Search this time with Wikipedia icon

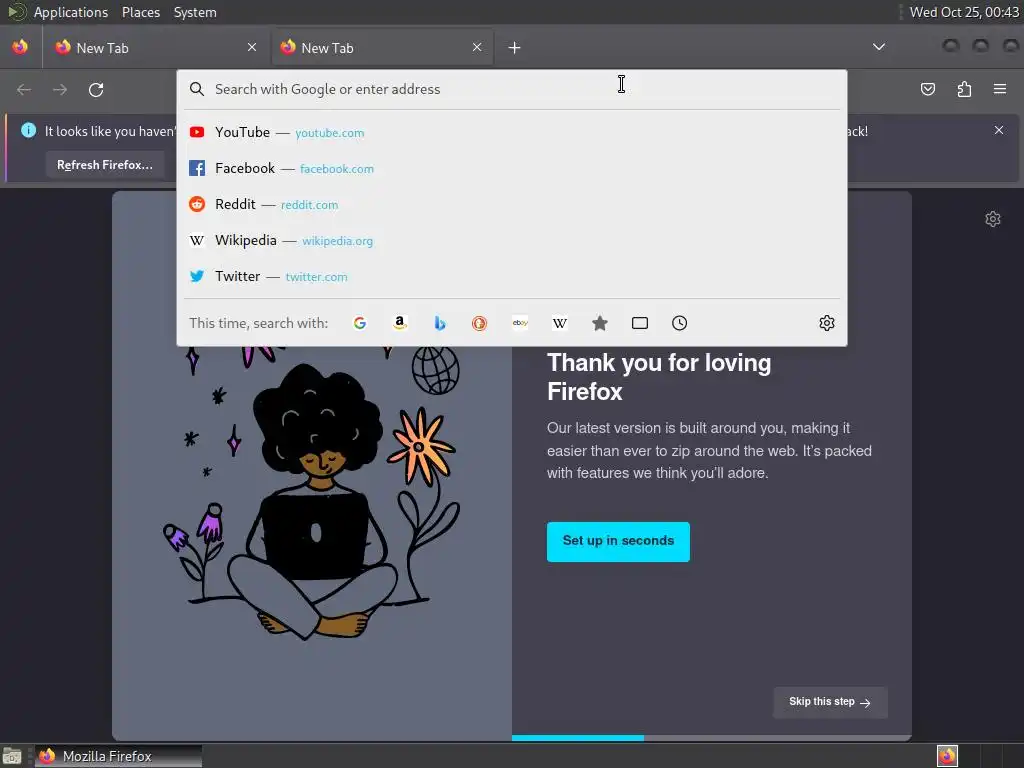click(560, 323)
